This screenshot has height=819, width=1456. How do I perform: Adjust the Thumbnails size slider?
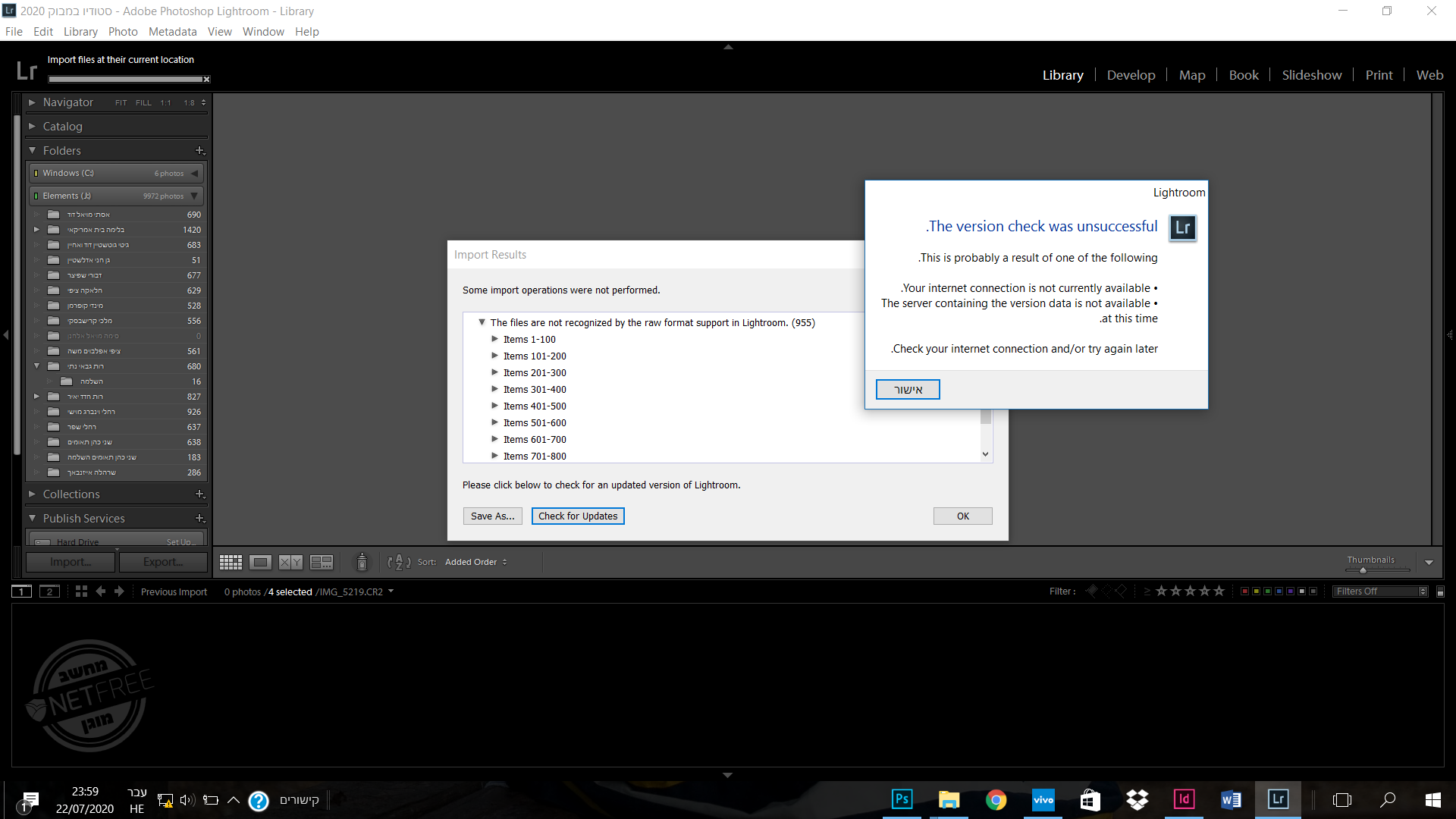[x=1363, y=570]
